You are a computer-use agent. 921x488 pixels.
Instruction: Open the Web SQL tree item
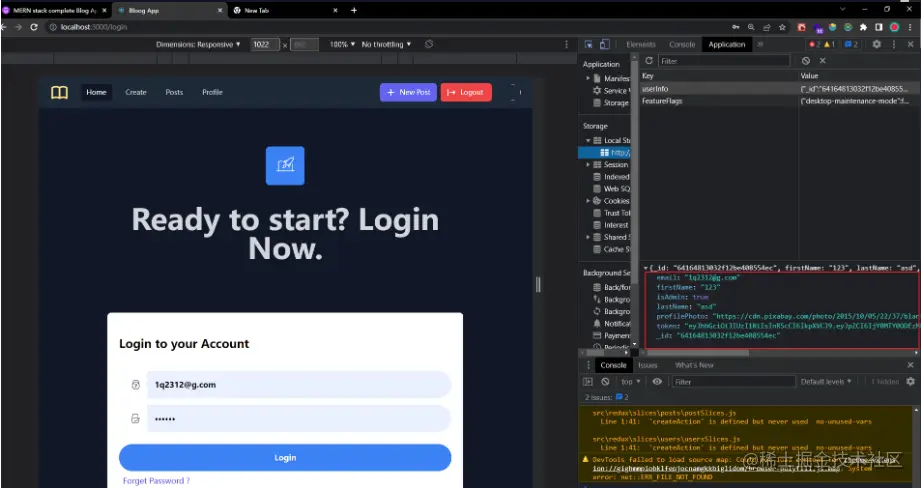point(611,189)
